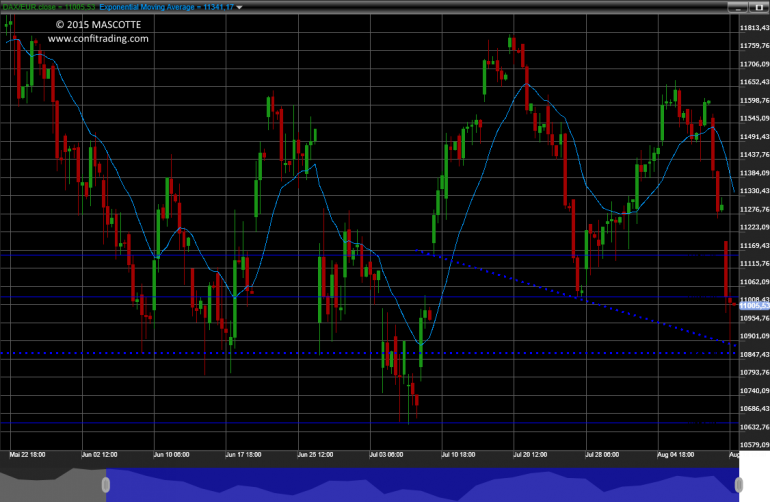
Task: Open the indicator legend dropdown arrow
Action: [239, 7]
